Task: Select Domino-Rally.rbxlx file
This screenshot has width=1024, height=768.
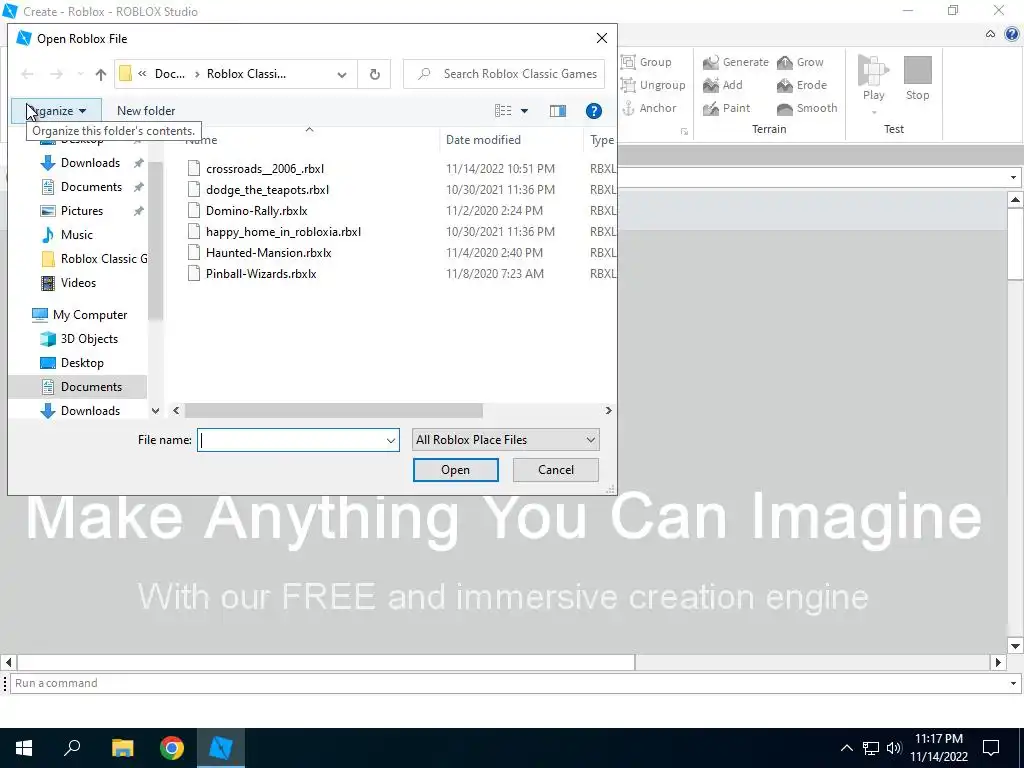Action: (257, 210)
